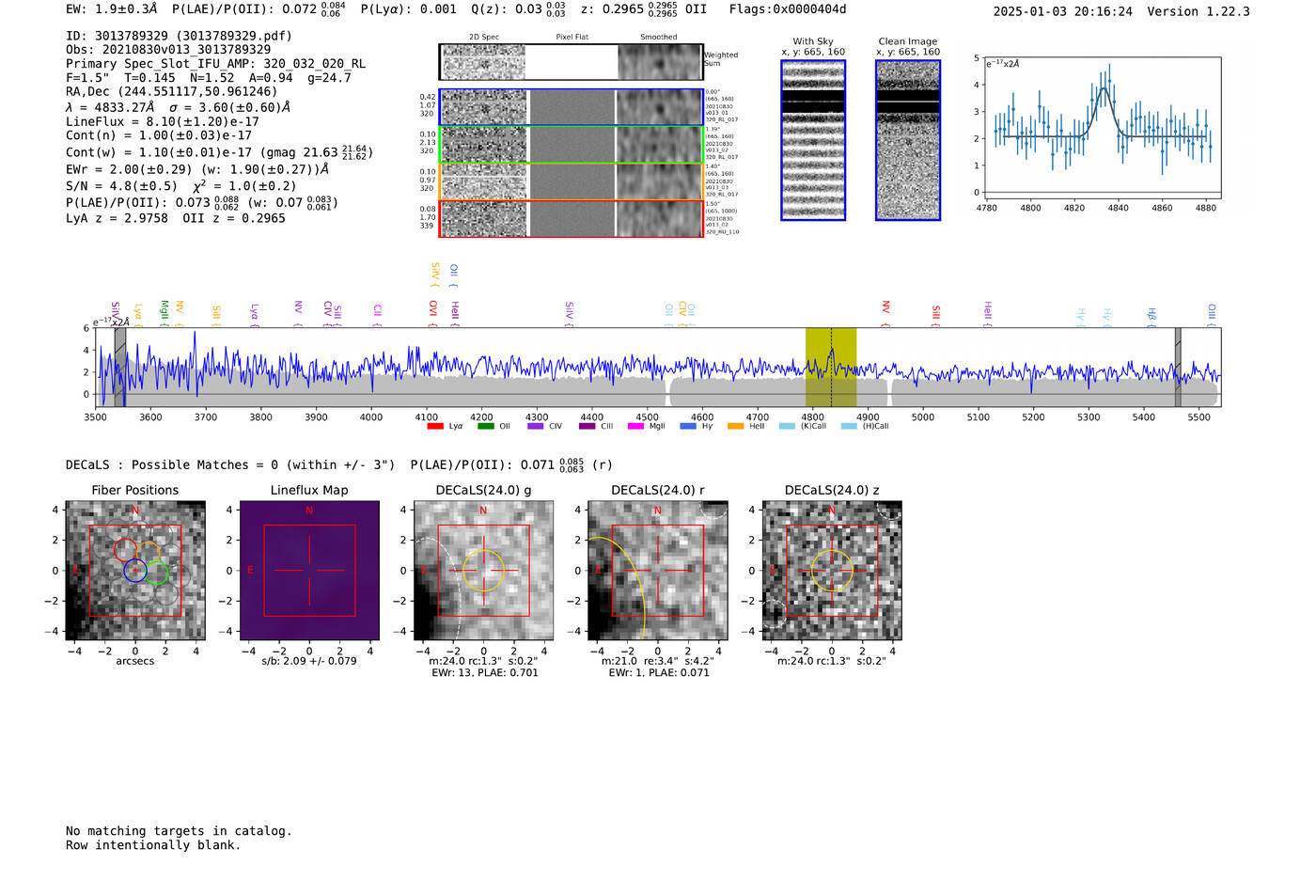The width and height of the screenshot is (1316, 896).
Task: Click the green MgII line label
Action: (x=164, y=312)
